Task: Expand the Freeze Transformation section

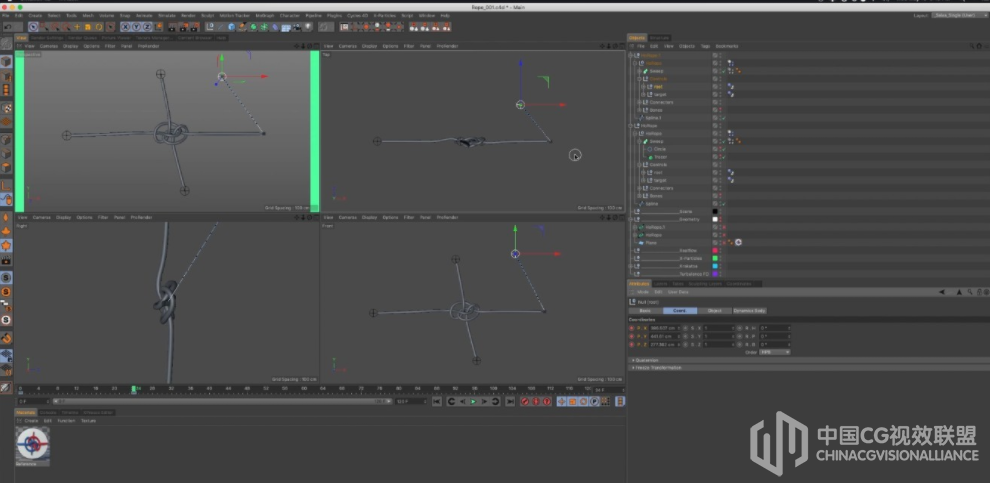Action: [657, 367]
